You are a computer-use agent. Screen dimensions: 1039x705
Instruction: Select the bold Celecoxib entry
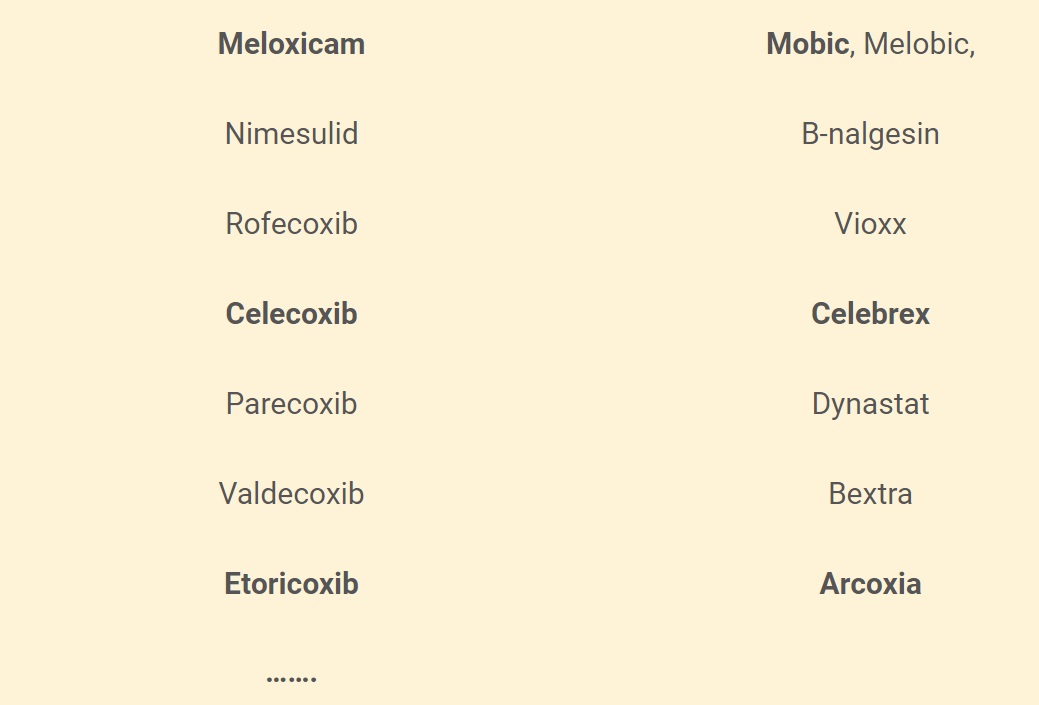291,314
